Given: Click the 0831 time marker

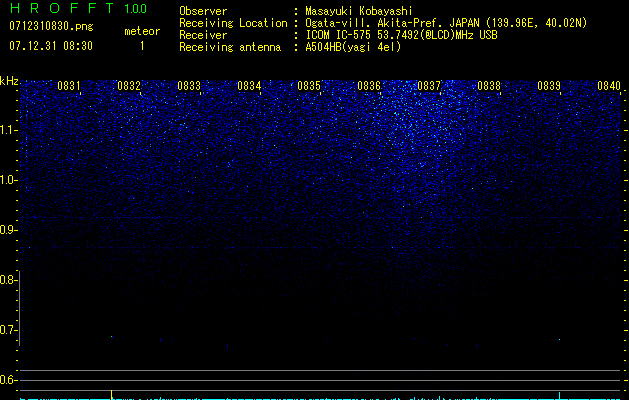Looking at the screenshot, I should [x=69, y=86].
